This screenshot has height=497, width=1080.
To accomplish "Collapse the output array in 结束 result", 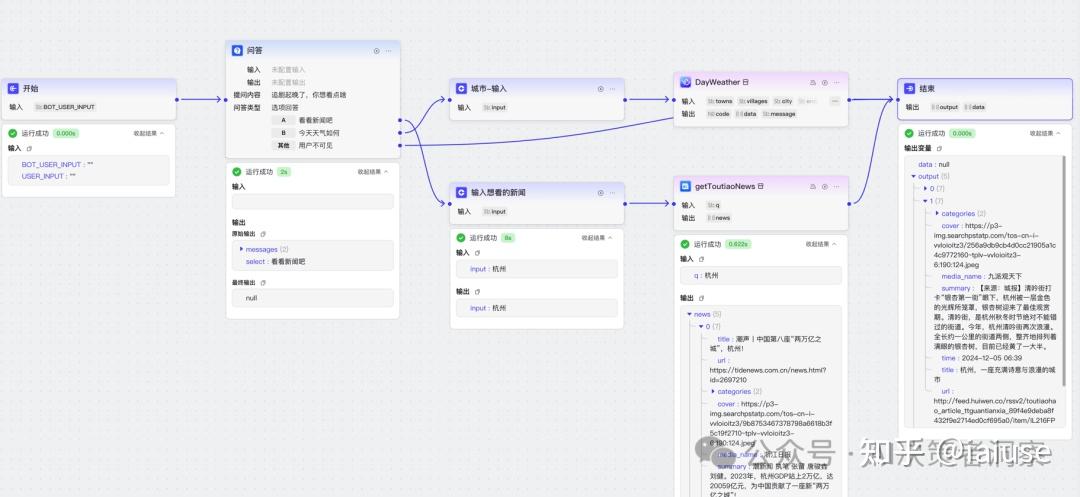I will coord(913,177).
